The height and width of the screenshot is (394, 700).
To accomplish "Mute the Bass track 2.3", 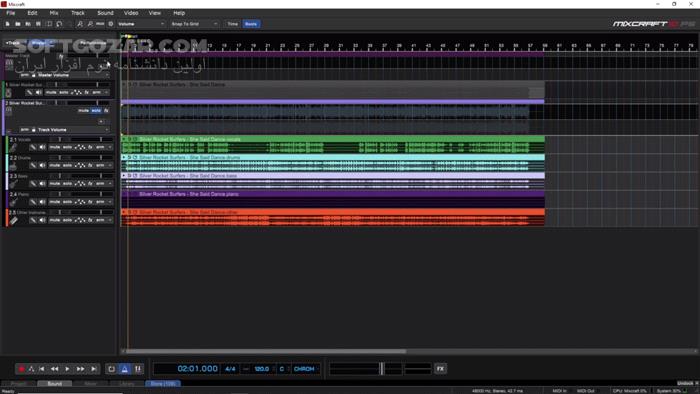I will pyautogui.click(x=54, y=184).
